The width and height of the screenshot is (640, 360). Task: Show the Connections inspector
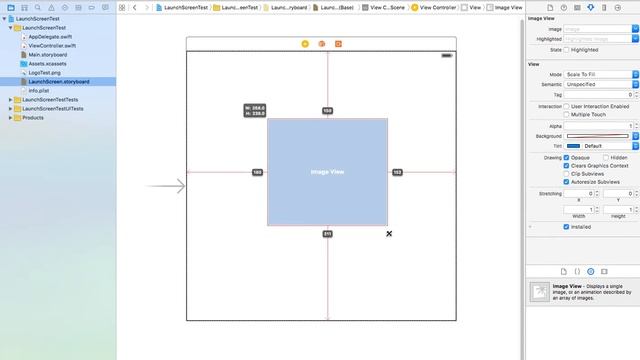pyautogui.click(x=618, y=7)
